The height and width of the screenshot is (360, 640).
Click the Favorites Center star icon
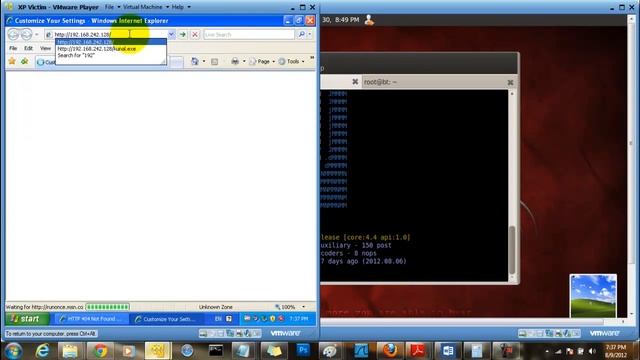(12, 61)
